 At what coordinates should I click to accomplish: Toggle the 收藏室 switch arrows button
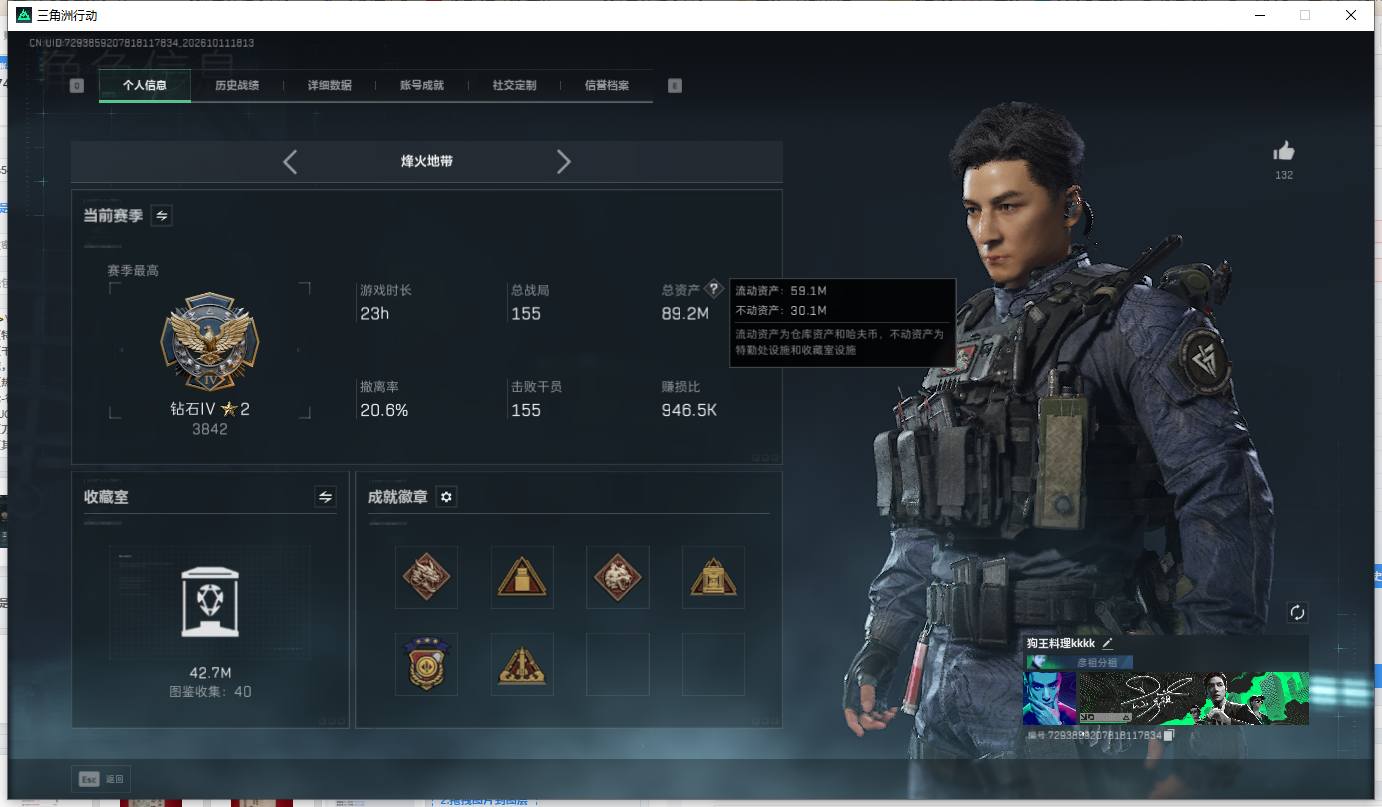(x=325, y=496)
